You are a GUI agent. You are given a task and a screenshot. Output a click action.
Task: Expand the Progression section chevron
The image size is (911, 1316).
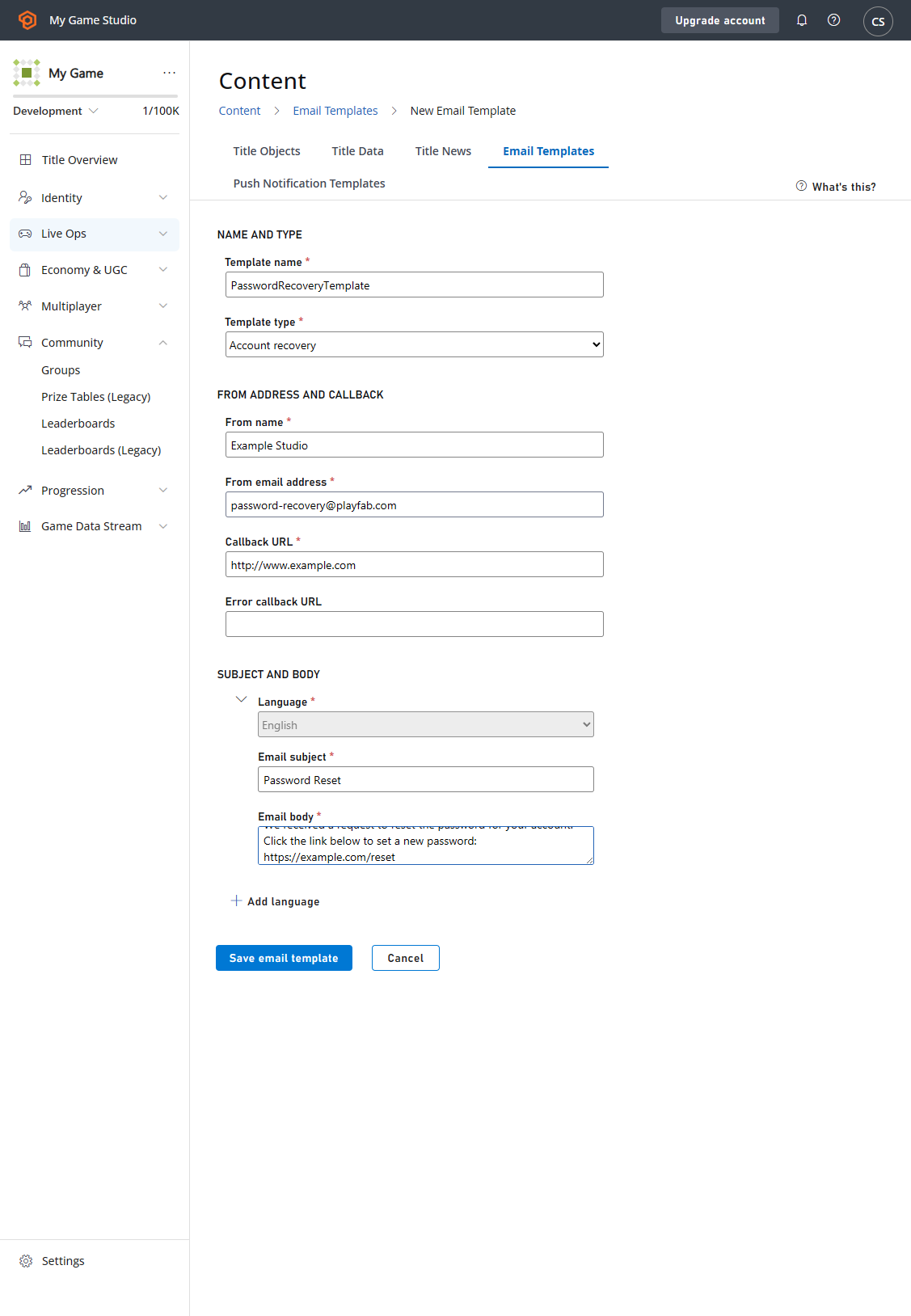coord(163,490)
